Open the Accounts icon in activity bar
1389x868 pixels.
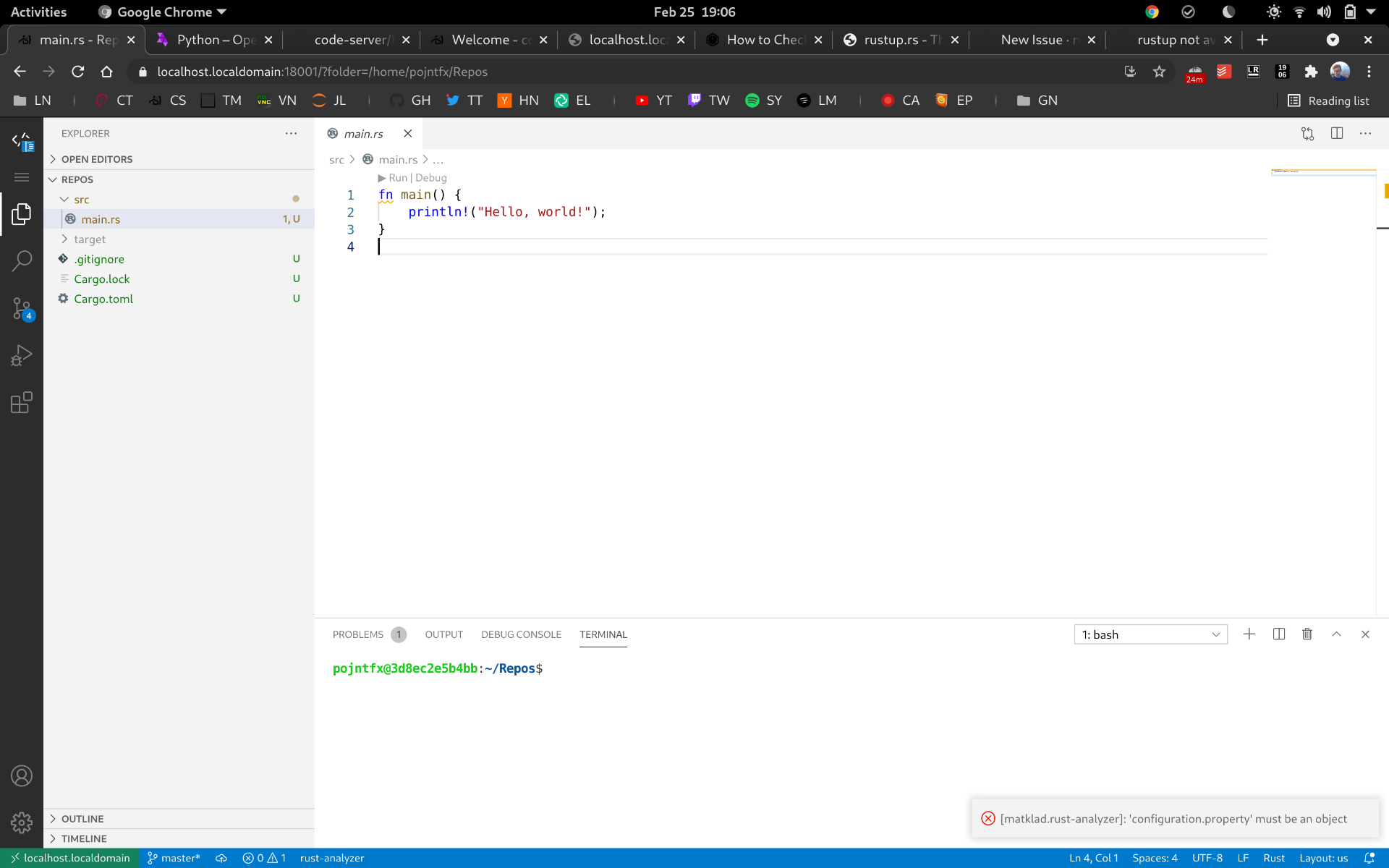22,775
